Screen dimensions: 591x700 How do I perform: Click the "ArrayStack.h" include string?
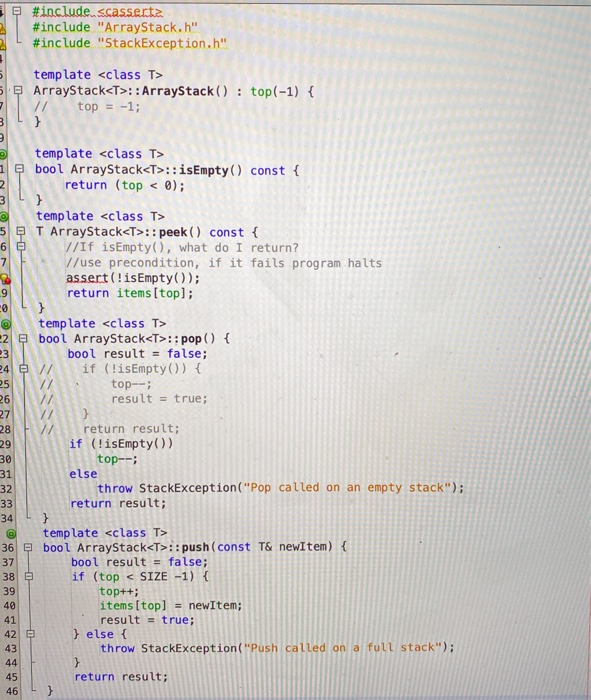148,28
